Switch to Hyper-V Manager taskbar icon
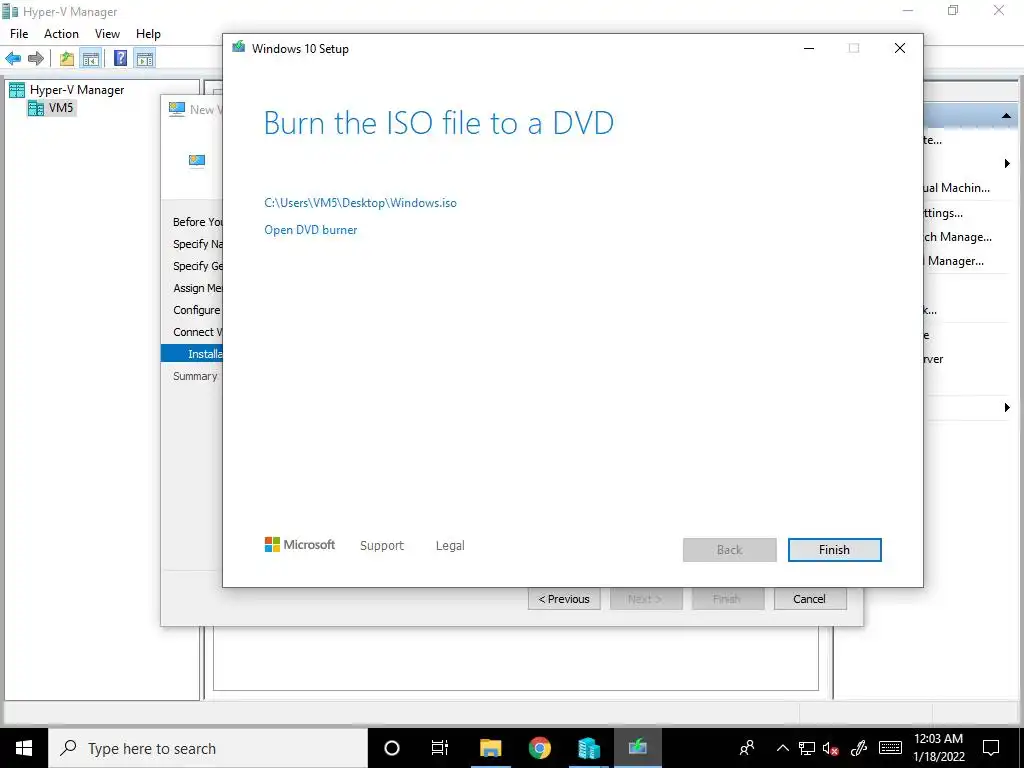1024x768 pixels. 588,748
